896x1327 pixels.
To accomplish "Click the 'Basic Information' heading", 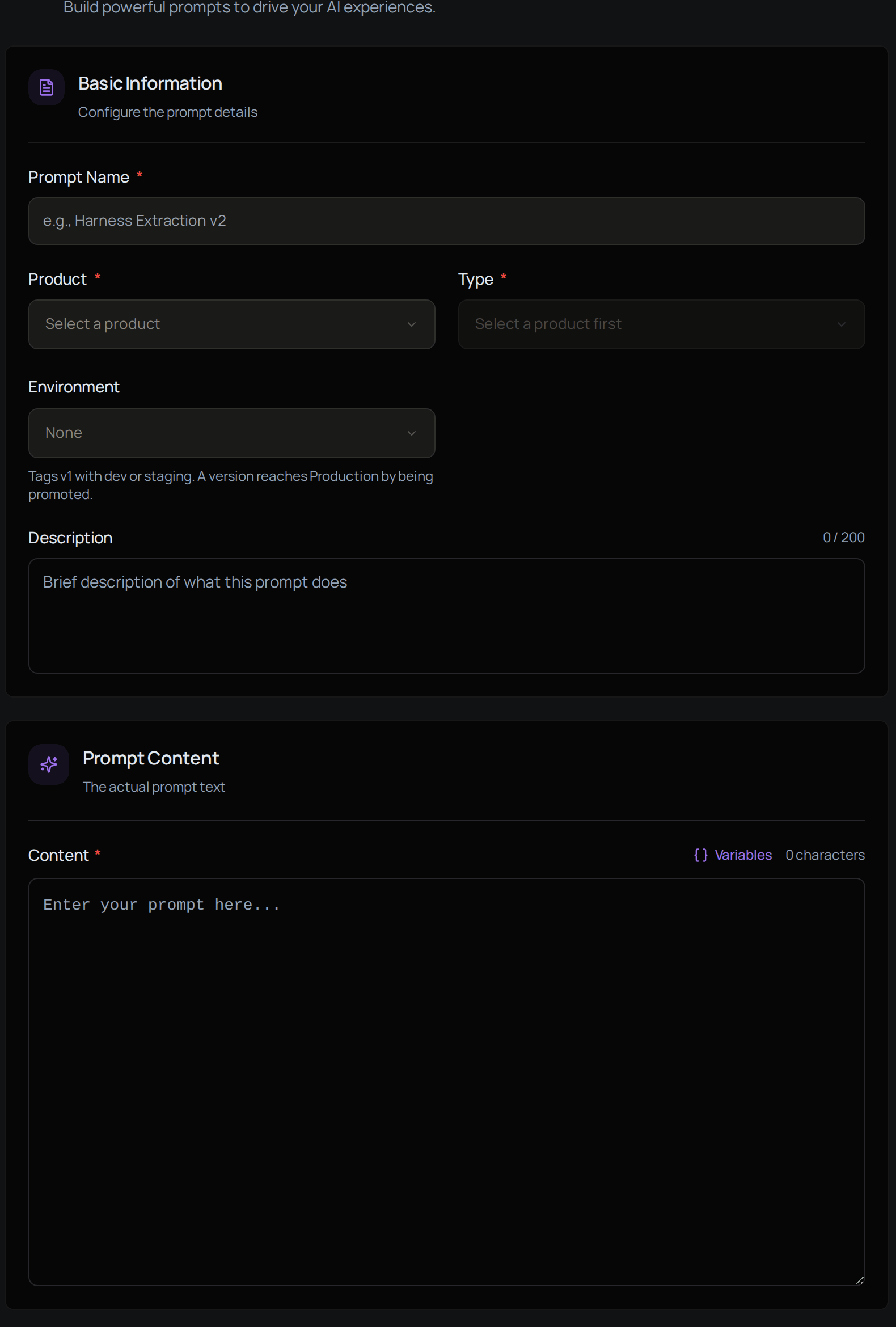I will [150, 83].
